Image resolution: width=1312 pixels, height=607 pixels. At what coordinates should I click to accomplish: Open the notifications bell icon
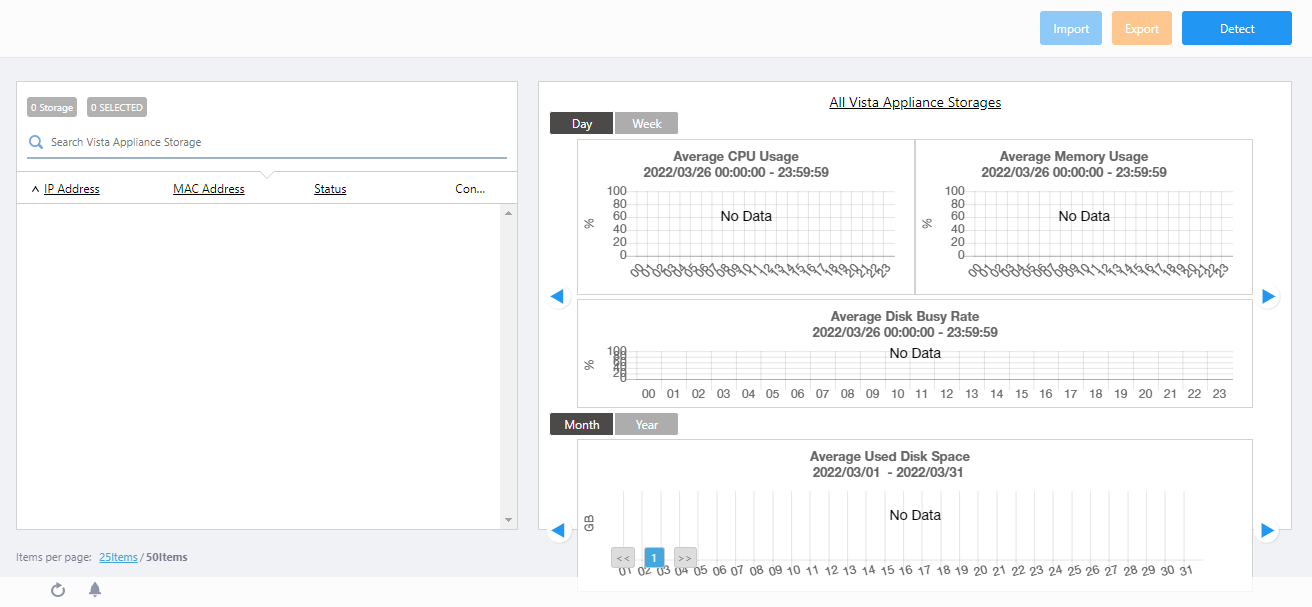coord(95,590)
